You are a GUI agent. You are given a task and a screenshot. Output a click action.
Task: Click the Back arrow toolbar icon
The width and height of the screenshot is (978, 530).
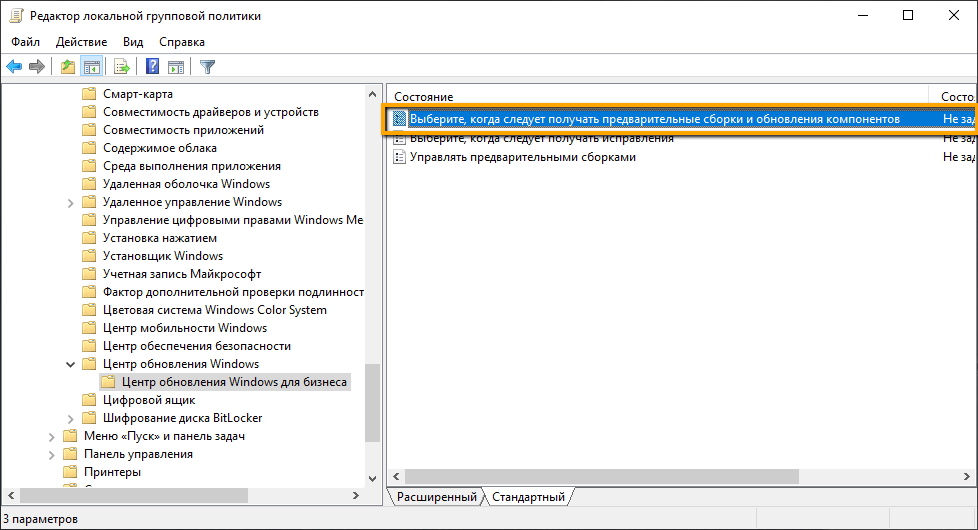[14, 67]
